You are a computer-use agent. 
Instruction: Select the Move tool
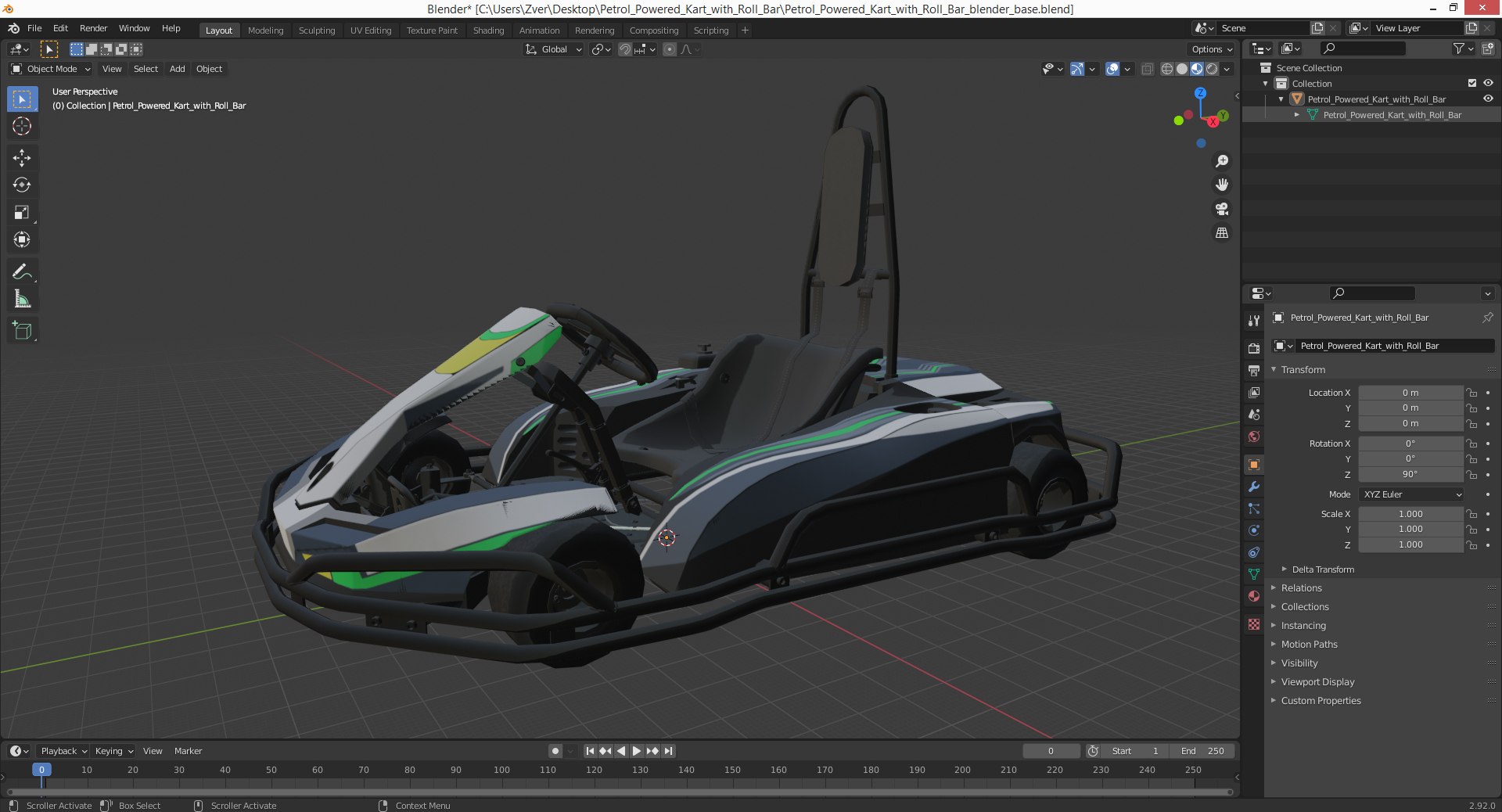tap(22, 158)
